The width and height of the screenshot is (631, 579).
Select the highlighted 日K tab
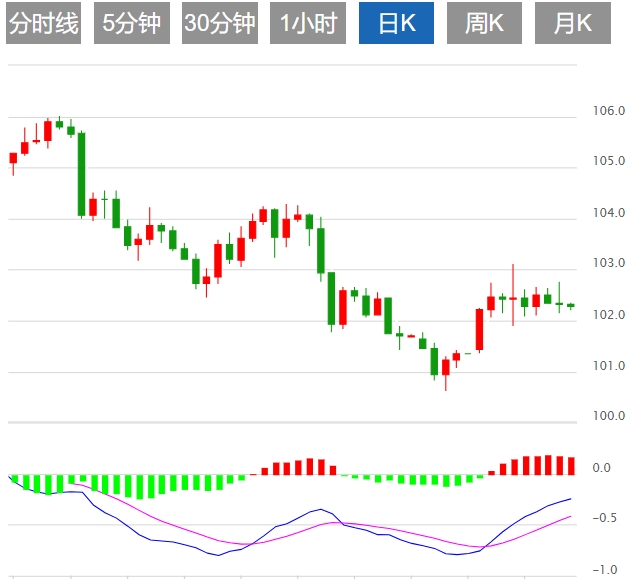(397, 24)
